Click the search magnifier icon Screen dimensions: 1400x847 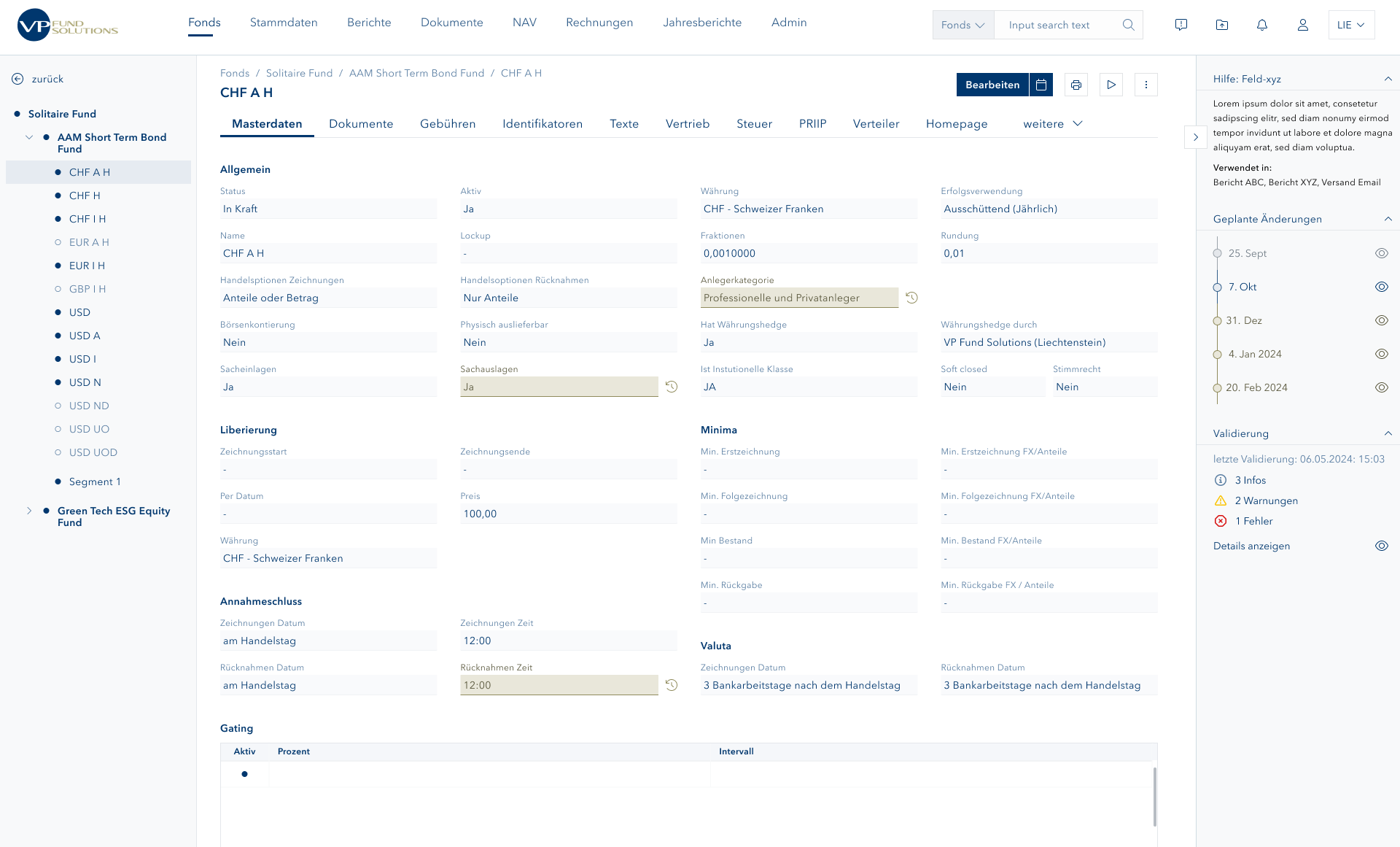[1128, 25]
